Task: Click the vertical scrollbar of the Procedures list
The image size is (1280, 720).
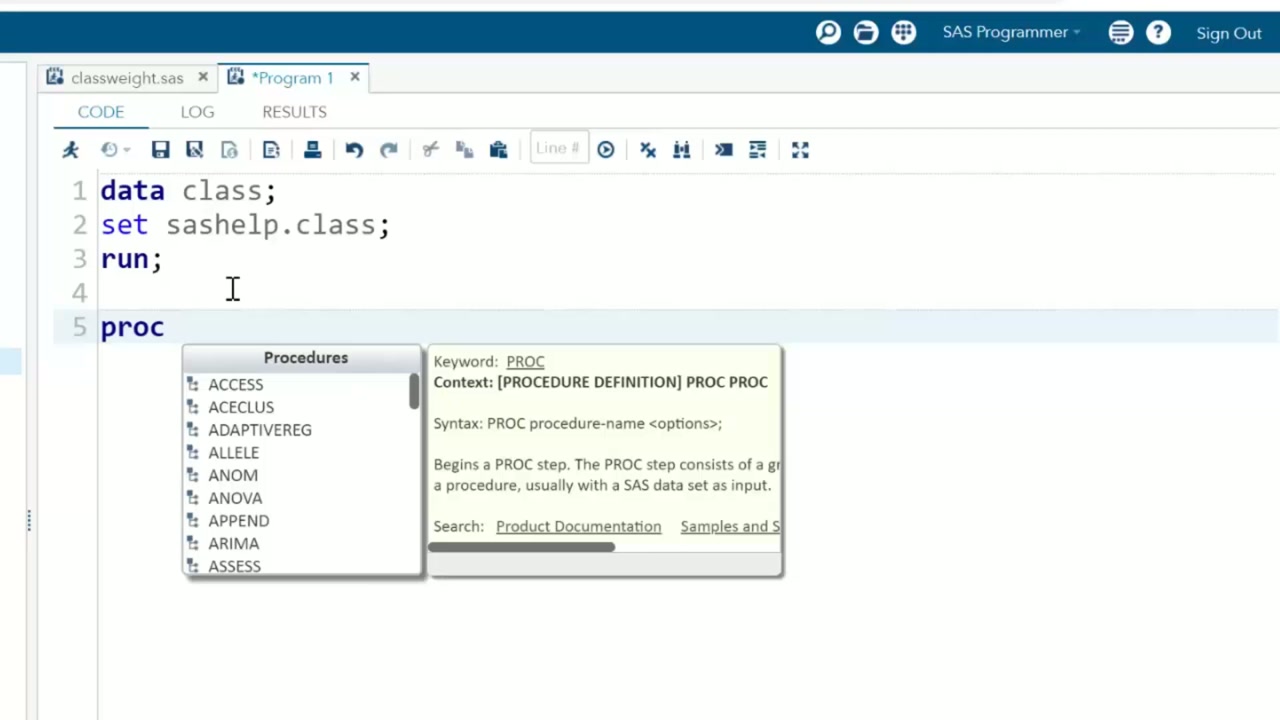Action: pos(414,391)
